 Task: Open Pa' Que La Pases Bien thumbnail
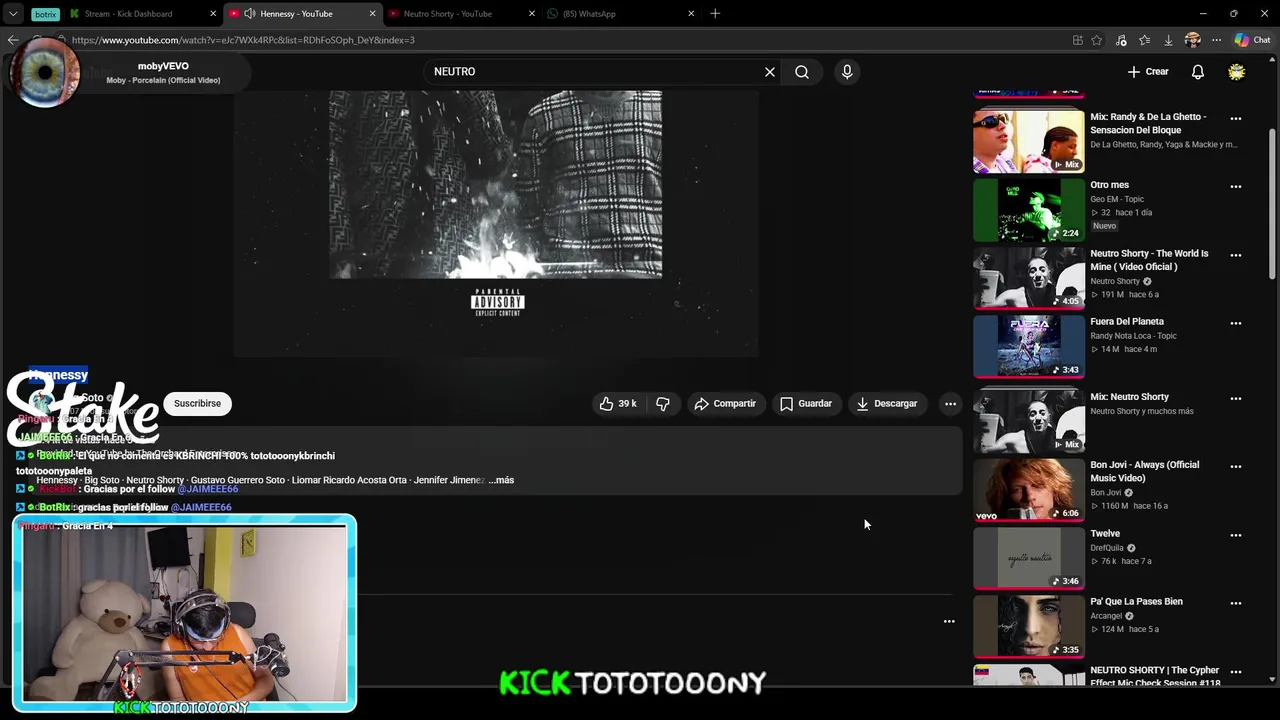coord(1029,626)
